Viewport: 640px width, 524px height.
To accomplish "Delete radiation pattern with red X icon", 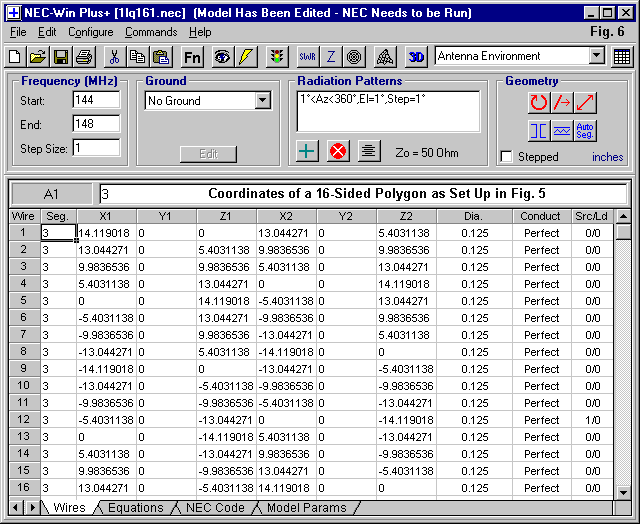I will (x=338, y=151).
